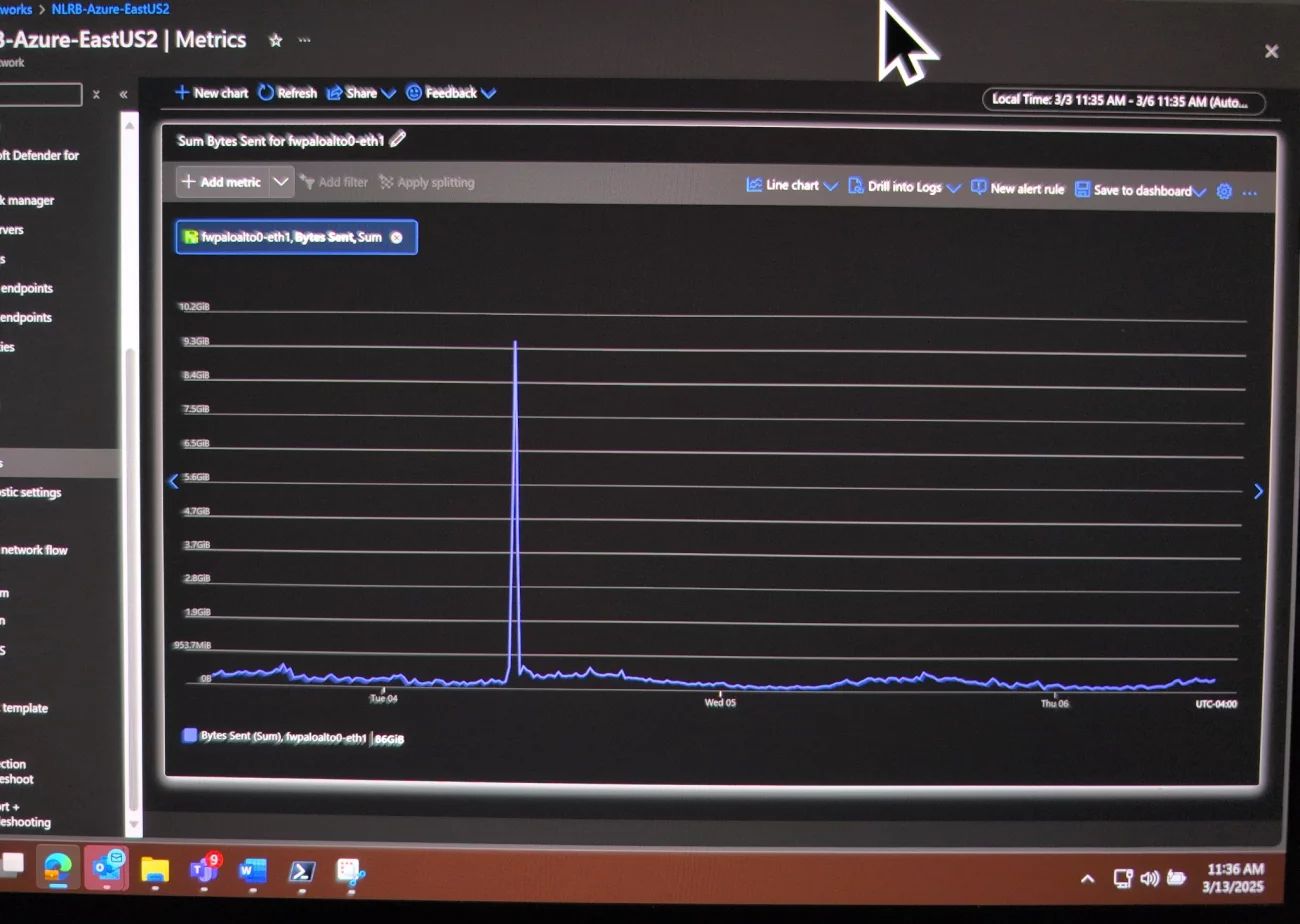Collapse the sidebar with the double-chevron icon
The height and width of the screenshot is (924, 1300).
pos(123,94)
